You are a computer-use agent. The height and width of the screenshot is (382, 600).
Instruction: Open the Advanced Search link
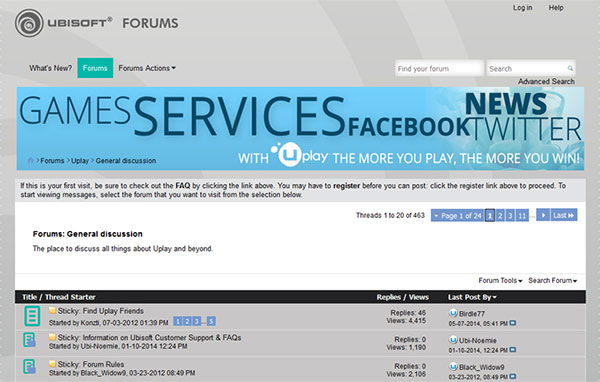point(546,82)
